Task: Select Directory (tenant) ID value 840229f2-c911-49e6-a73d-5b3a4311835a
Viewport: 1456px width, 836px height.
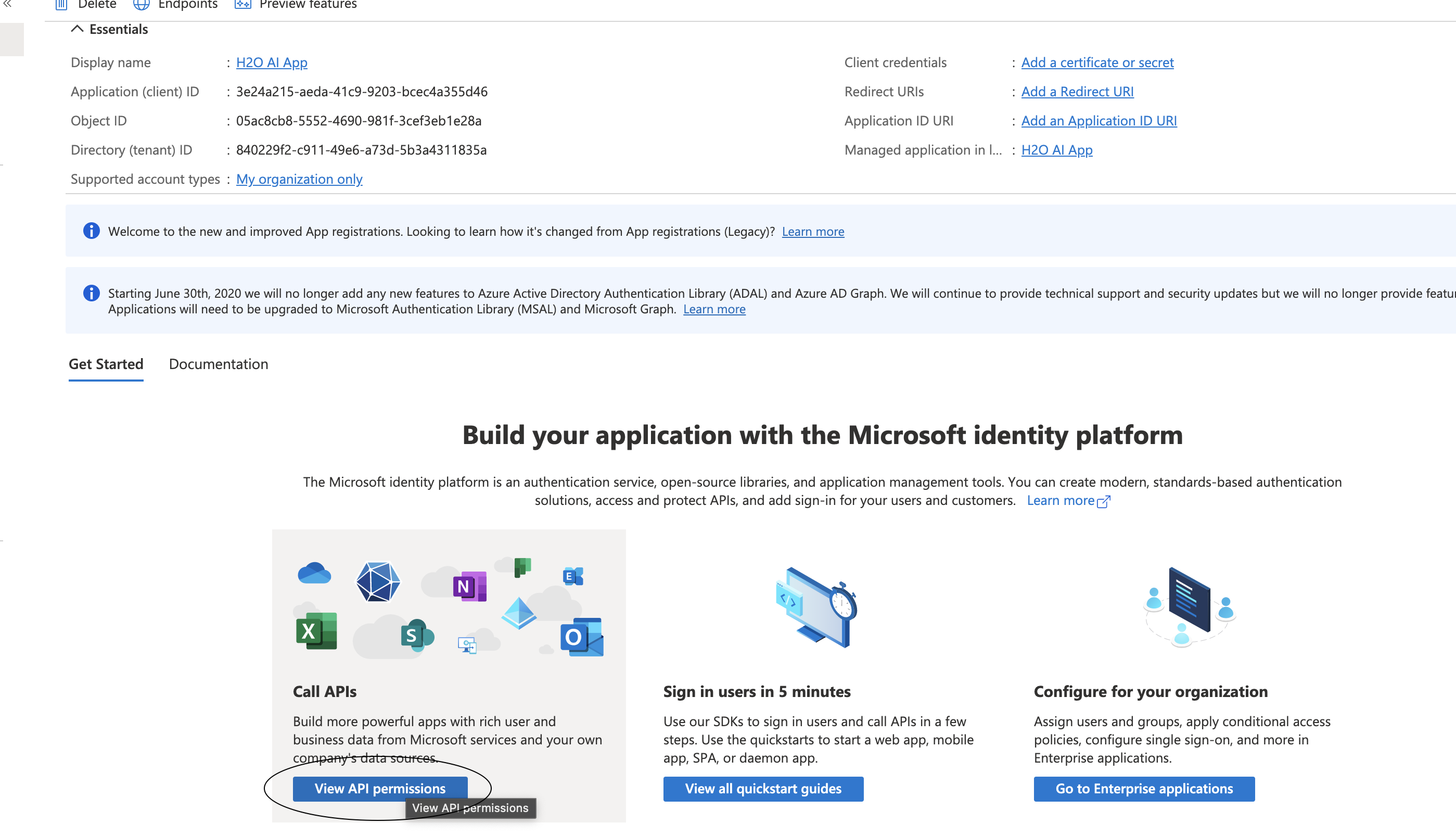Action: click(x=362, y=150)
